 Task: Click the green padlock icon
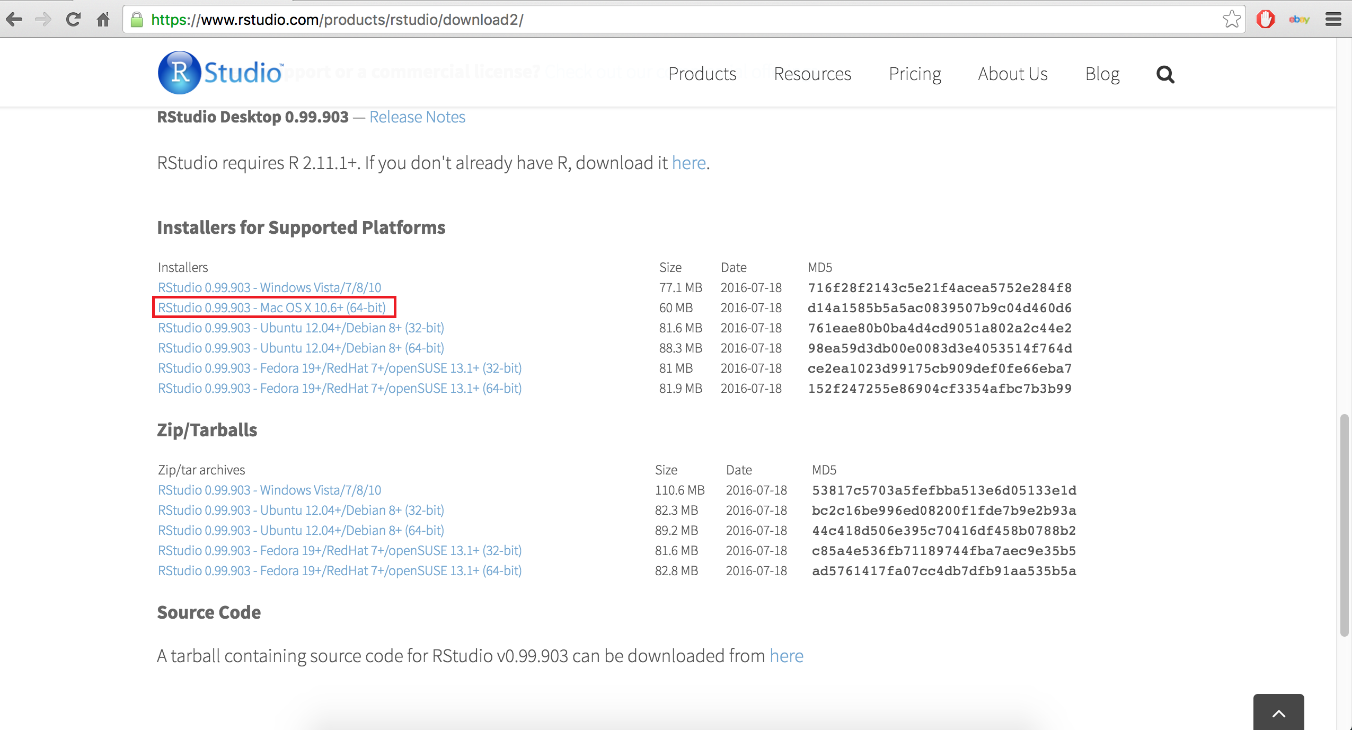click(137, 19)
